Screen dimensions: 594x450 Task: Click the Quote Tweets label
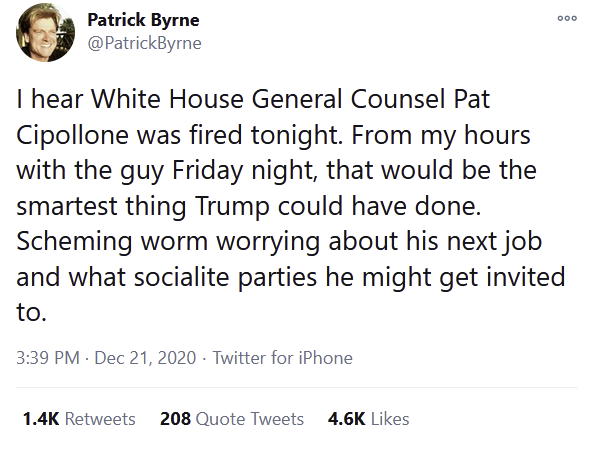point(250,419)
